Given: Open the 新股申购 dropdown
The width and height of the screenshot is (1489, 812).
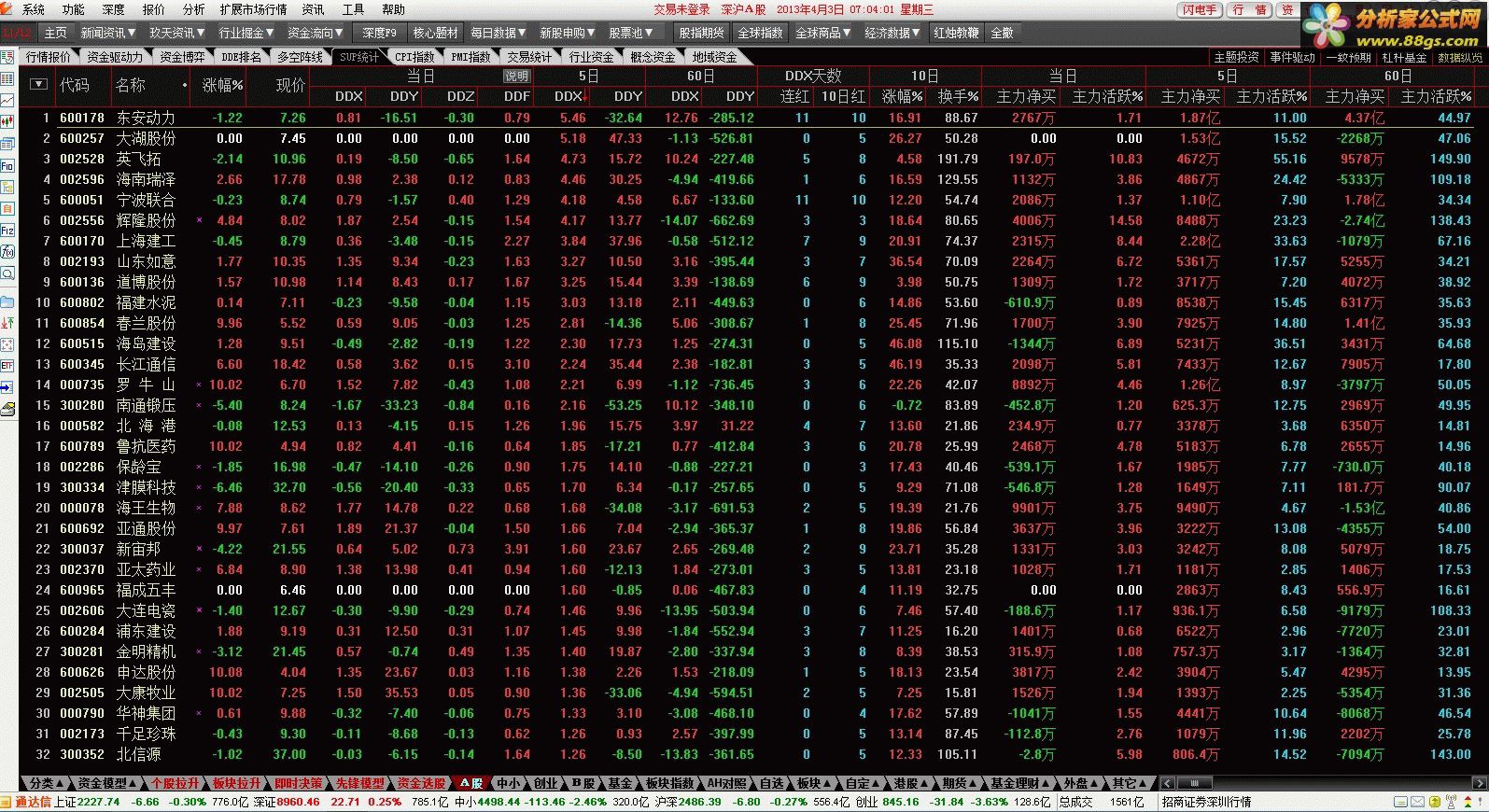Looking at the screenshot, I should tap(568, 33).
